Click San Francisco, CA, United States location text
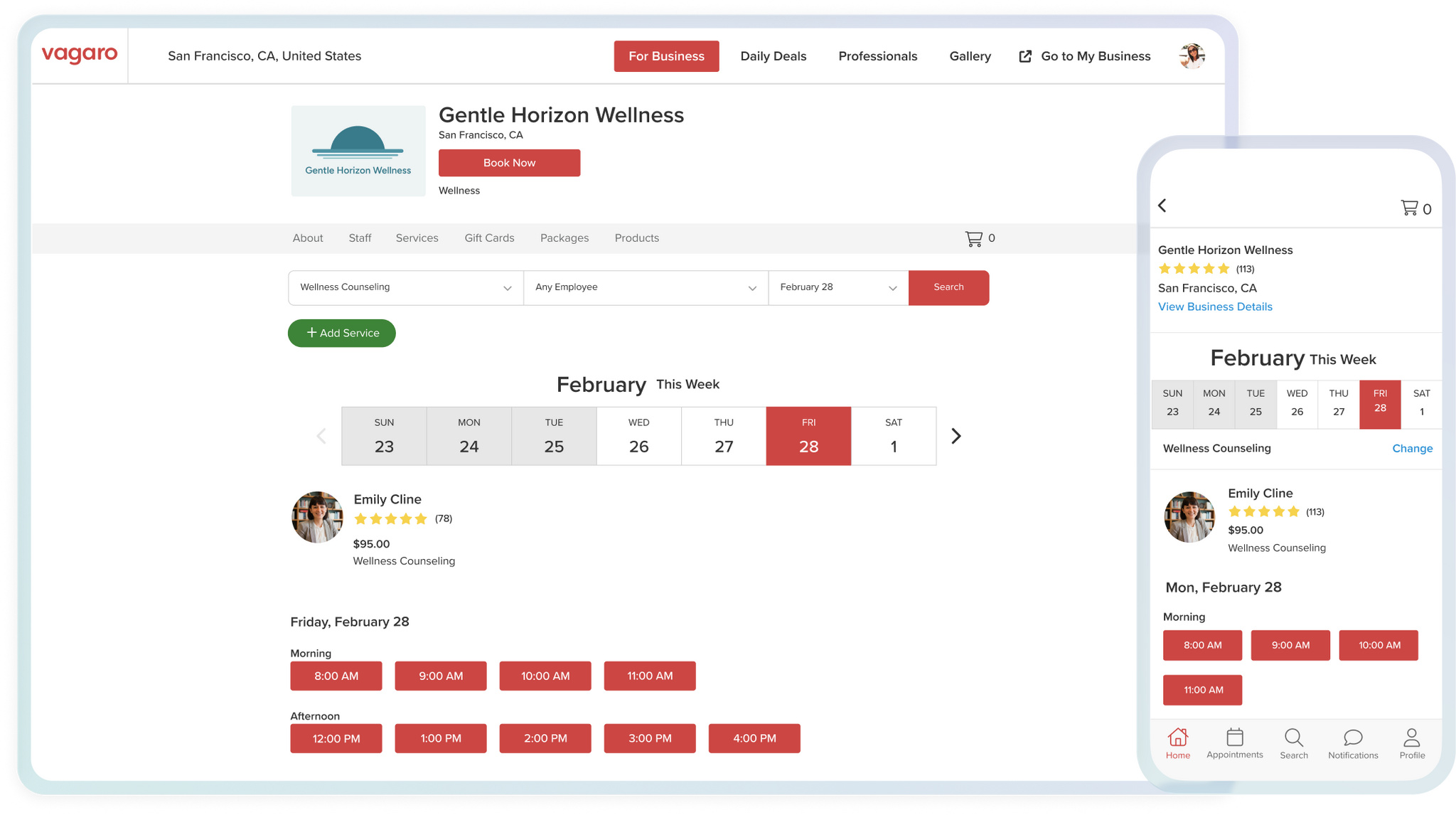The width and height of the screenshot is (1456, 815). point(264,56)
